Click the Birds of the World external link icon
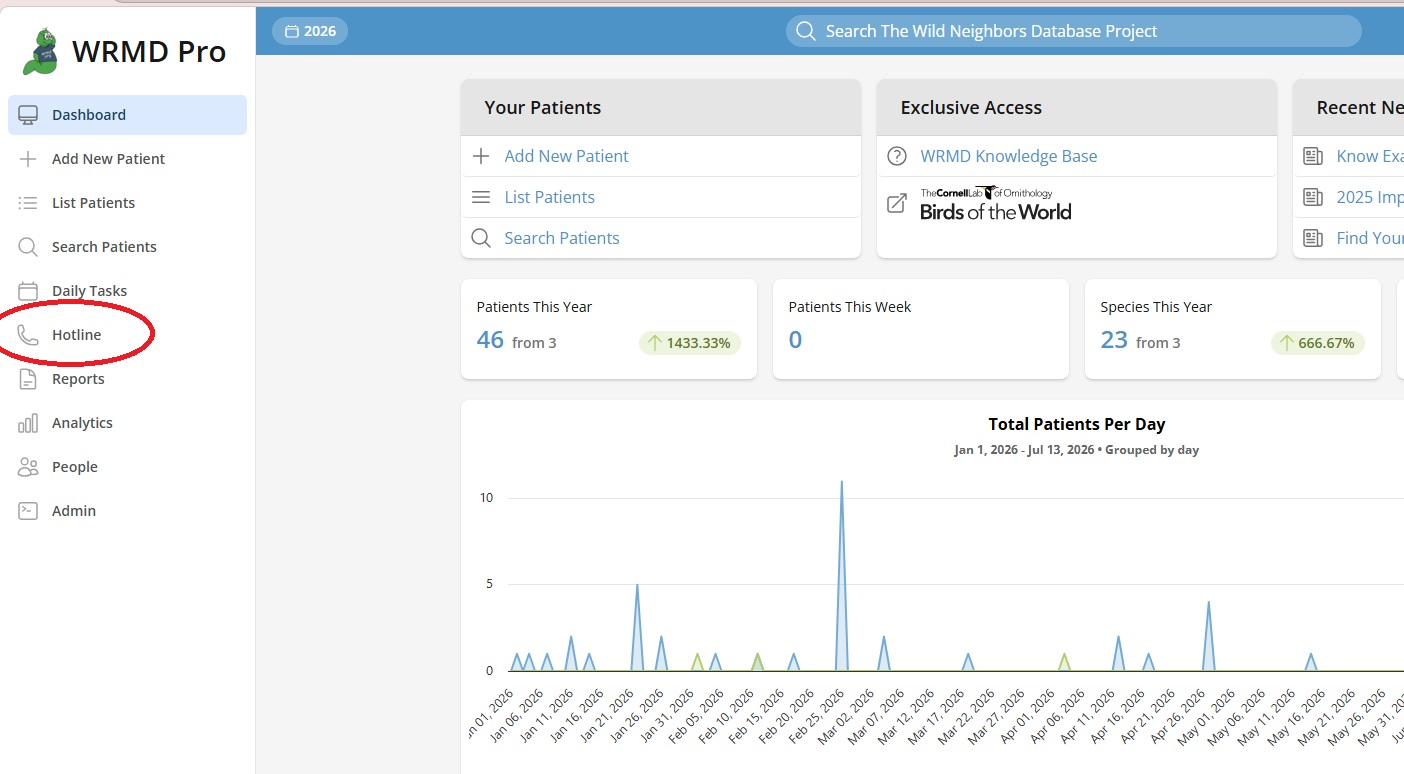The width and height of the screenshot is (1404, 774). [x=897, y=204]
